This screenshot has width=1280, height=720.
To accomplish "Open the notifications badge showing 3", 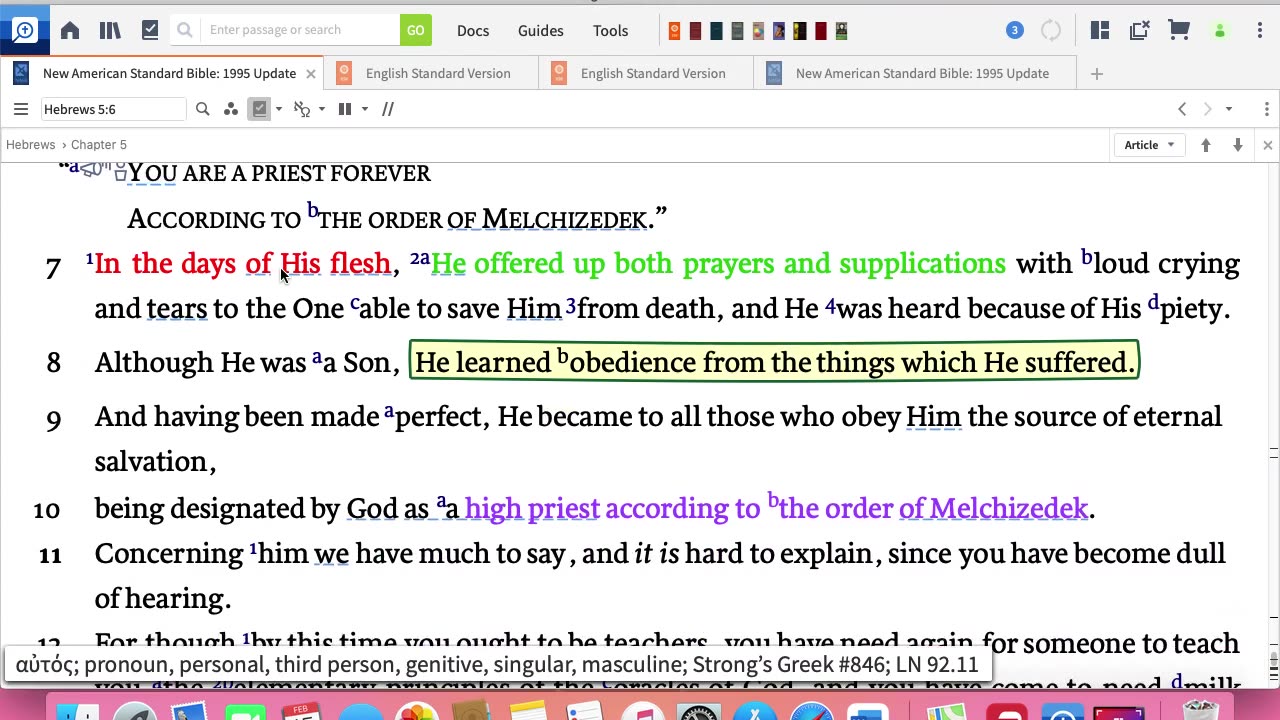I will pos(1014,30).
